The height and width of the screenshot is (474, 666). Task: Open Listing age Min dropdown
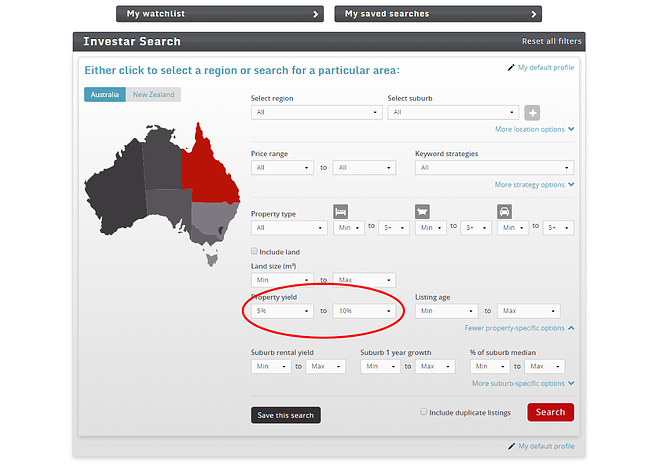tap(446, 311)
